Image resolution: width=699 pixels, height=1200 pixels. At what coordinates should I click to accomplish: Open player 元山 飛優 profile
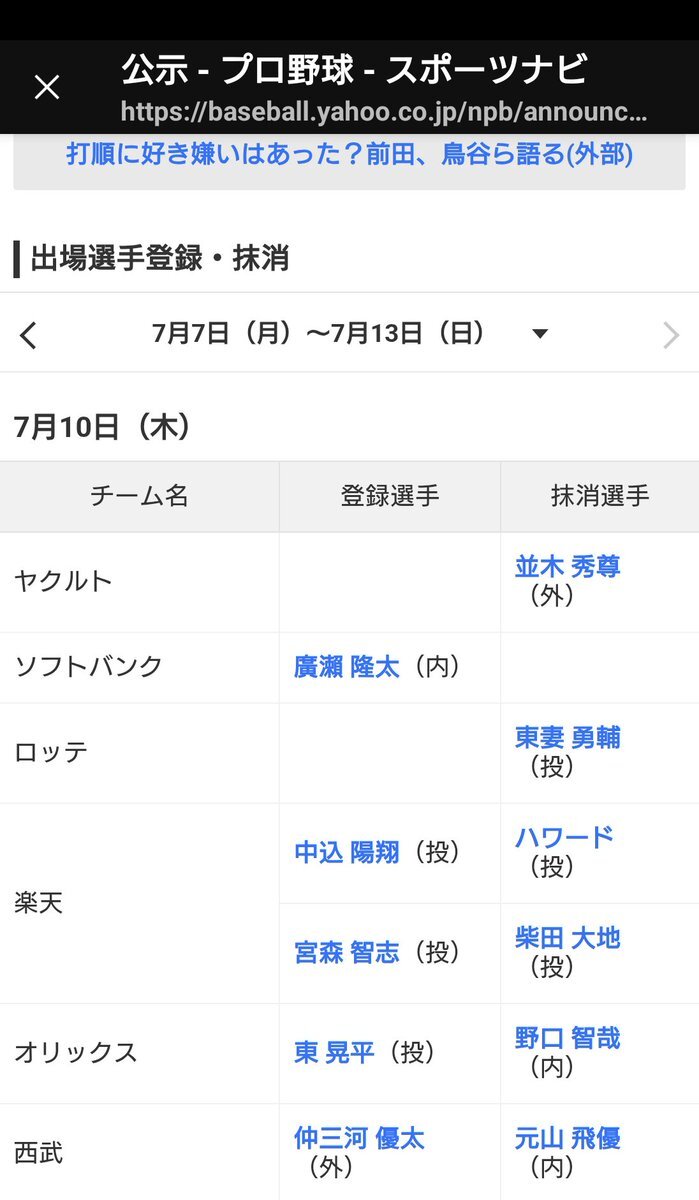click(568, 1138)
